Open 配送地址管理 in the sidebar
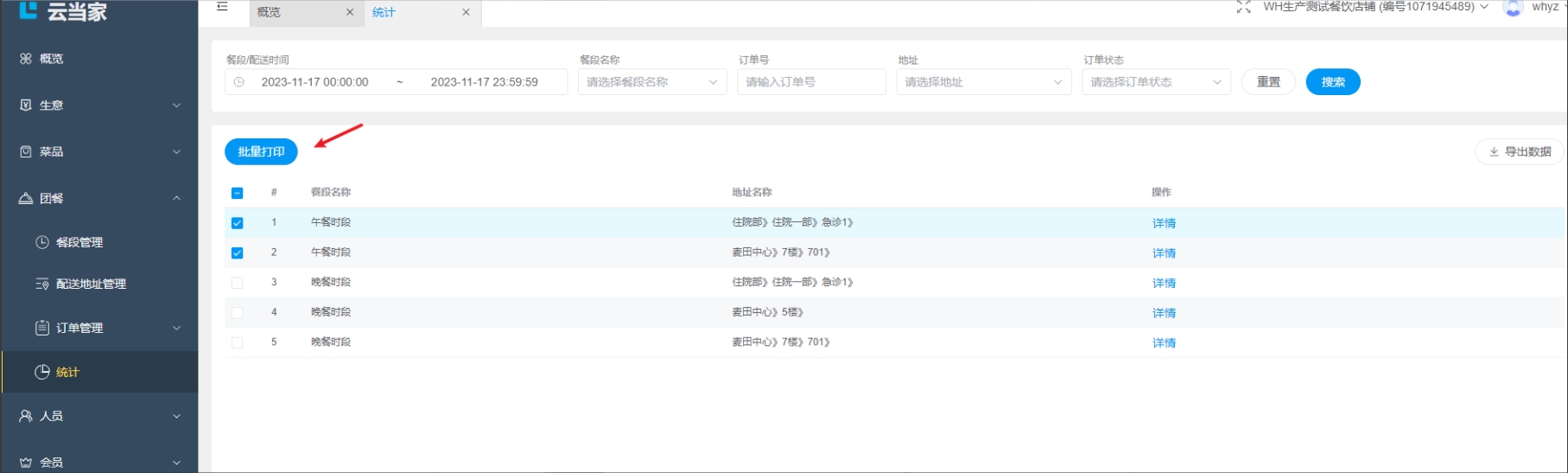This screenshot has height=473, width=1568. click(90, 284)
